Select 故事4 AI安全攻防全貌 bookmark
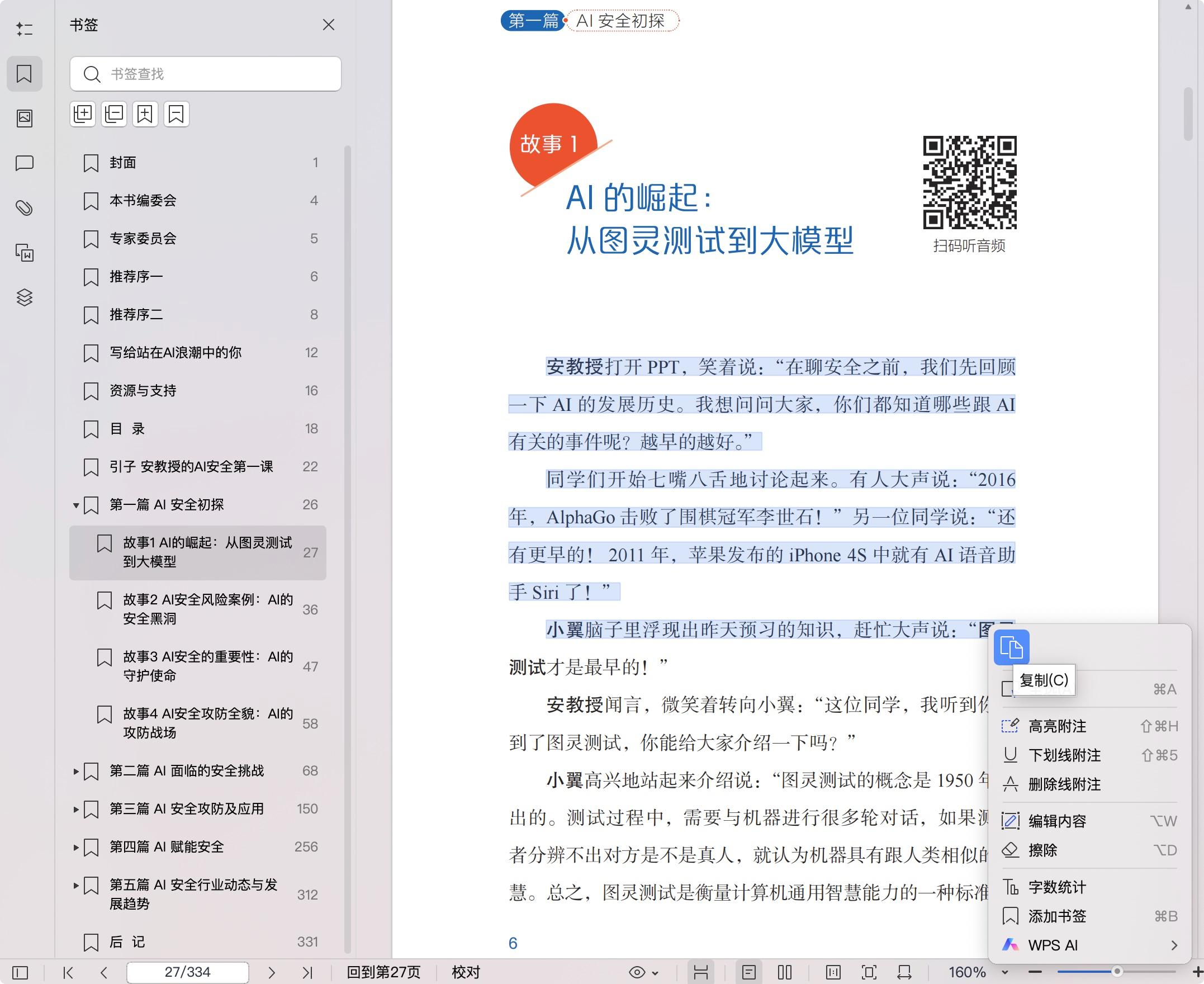The image size is (1204, 984). 198,723
